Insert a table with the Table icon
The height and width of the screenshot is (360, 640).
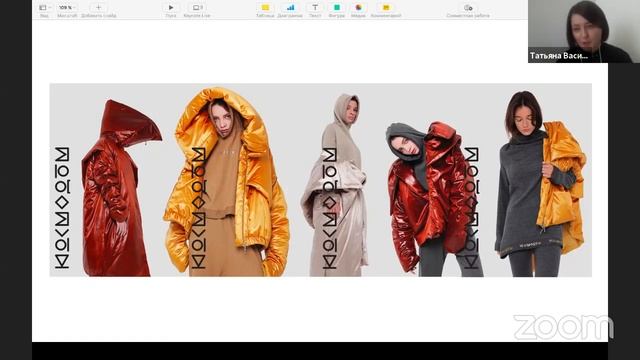265,7
